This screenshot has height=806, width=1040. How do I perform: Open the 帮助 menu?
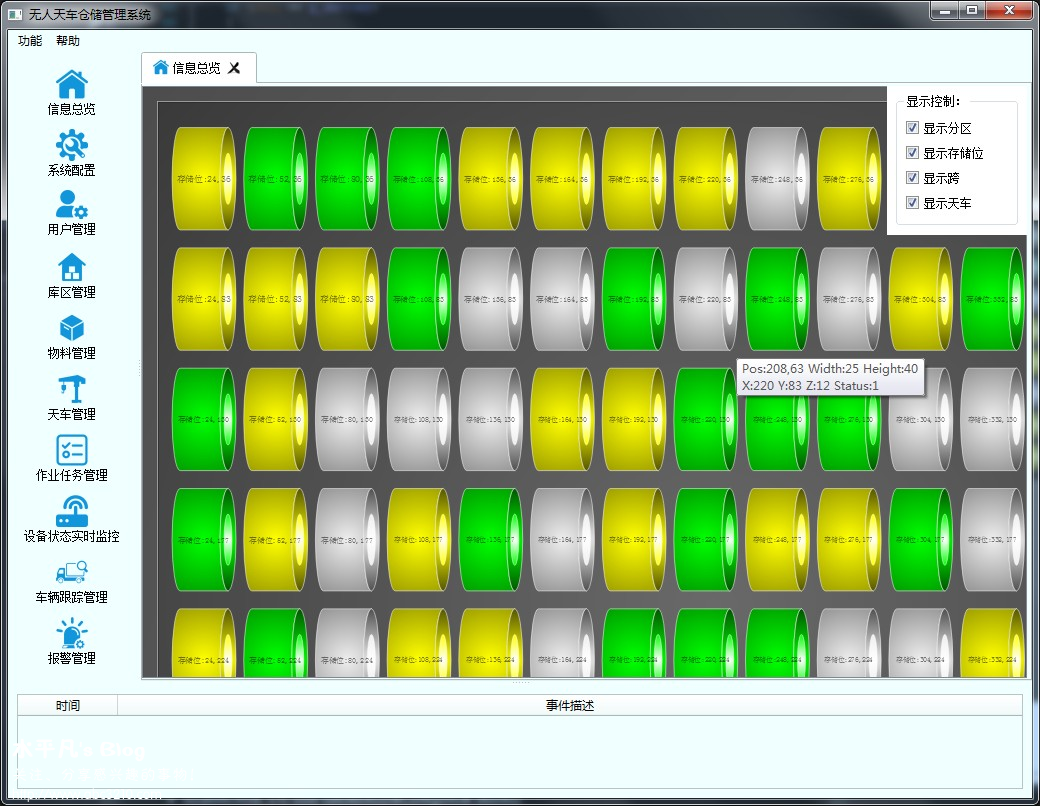[x=68, y=41]
